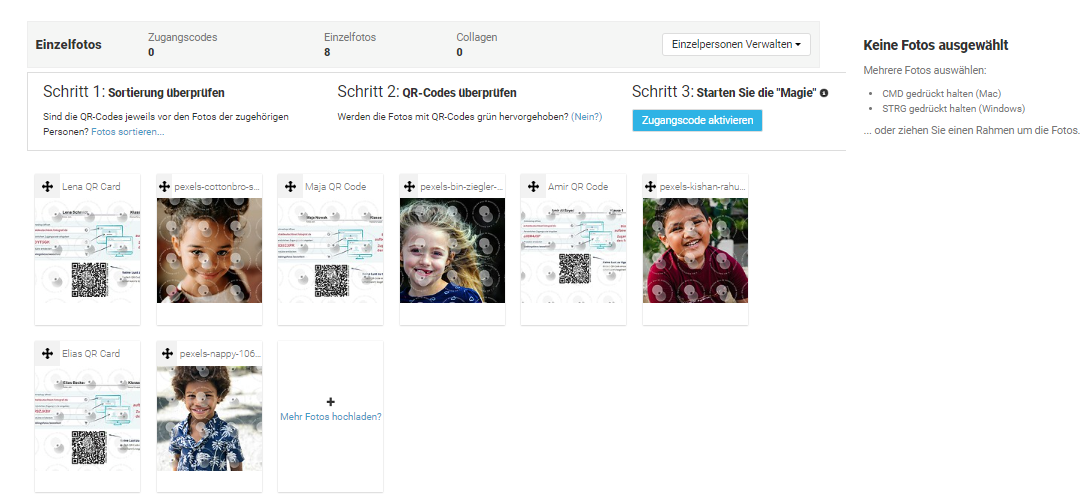This screenshot has width=1091, height=494.
Task: Click Schritt 2 QR-Codes überprüfen heading
Action: coord(427,92)
